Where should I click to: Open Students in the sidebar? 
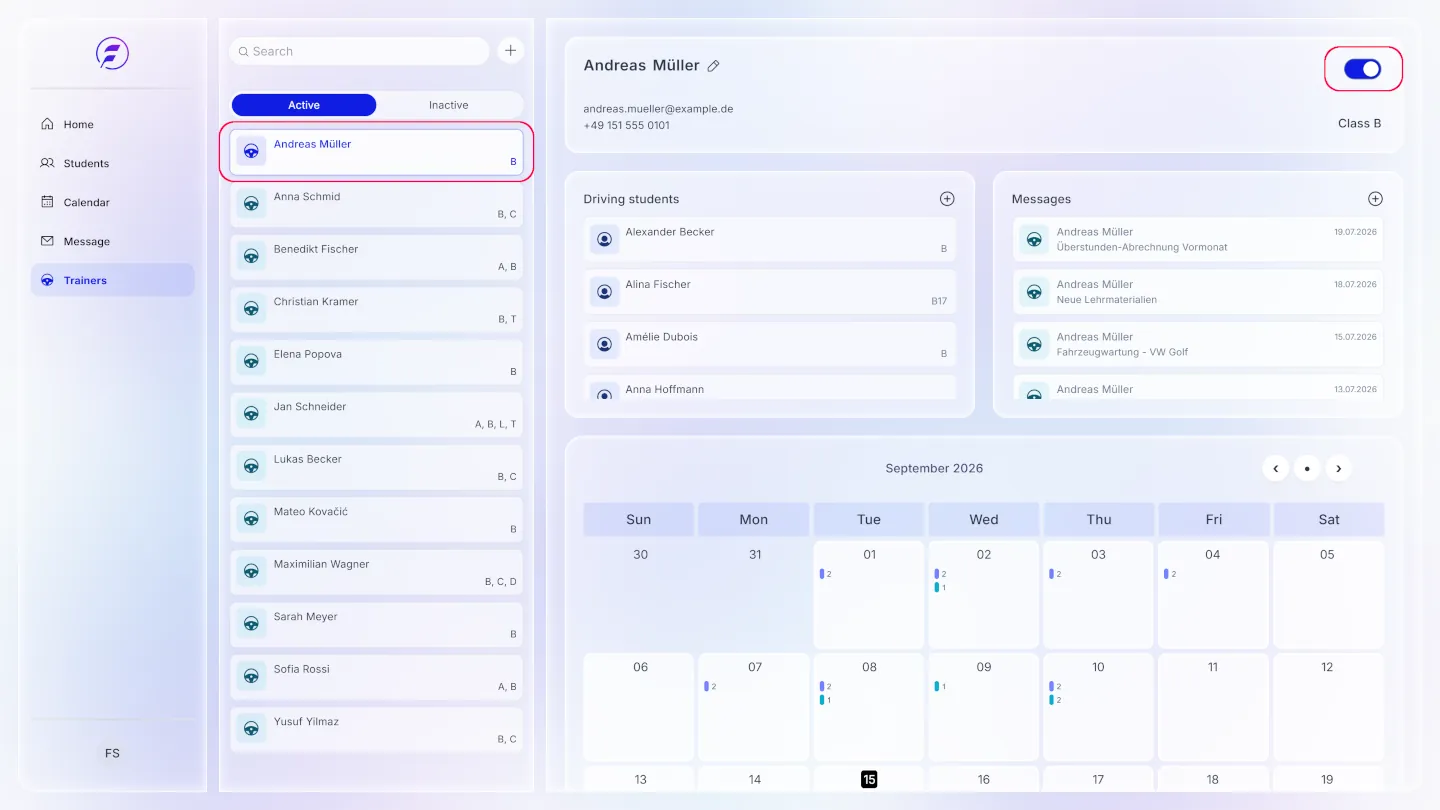pyautogui.click(x=112, y=163)
